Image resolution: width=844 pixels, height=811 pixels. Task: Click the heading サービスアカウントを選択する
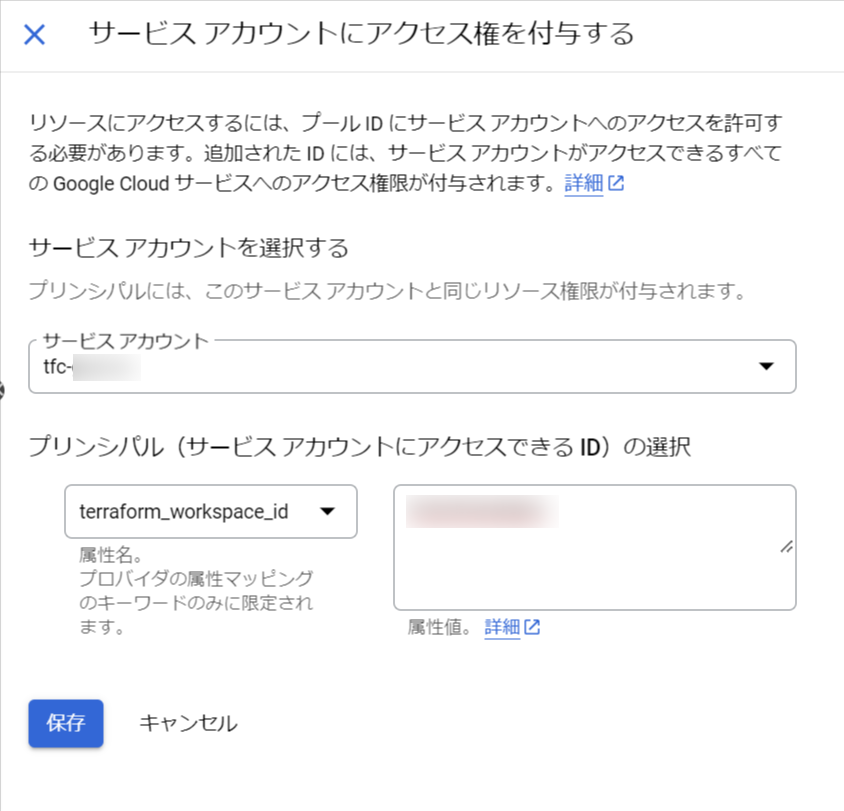(x=188, y=248)
